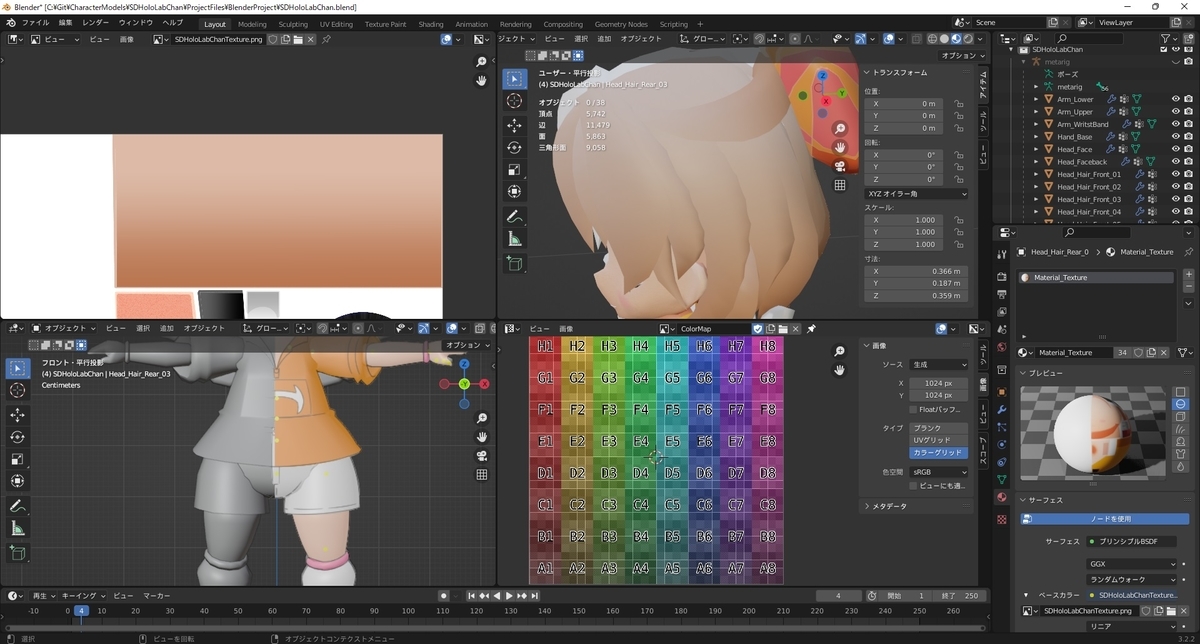This screenshot has height=644, width=1200.
Task: Select the Rotate tool in front-view viewport
Action: pos(17,436)
